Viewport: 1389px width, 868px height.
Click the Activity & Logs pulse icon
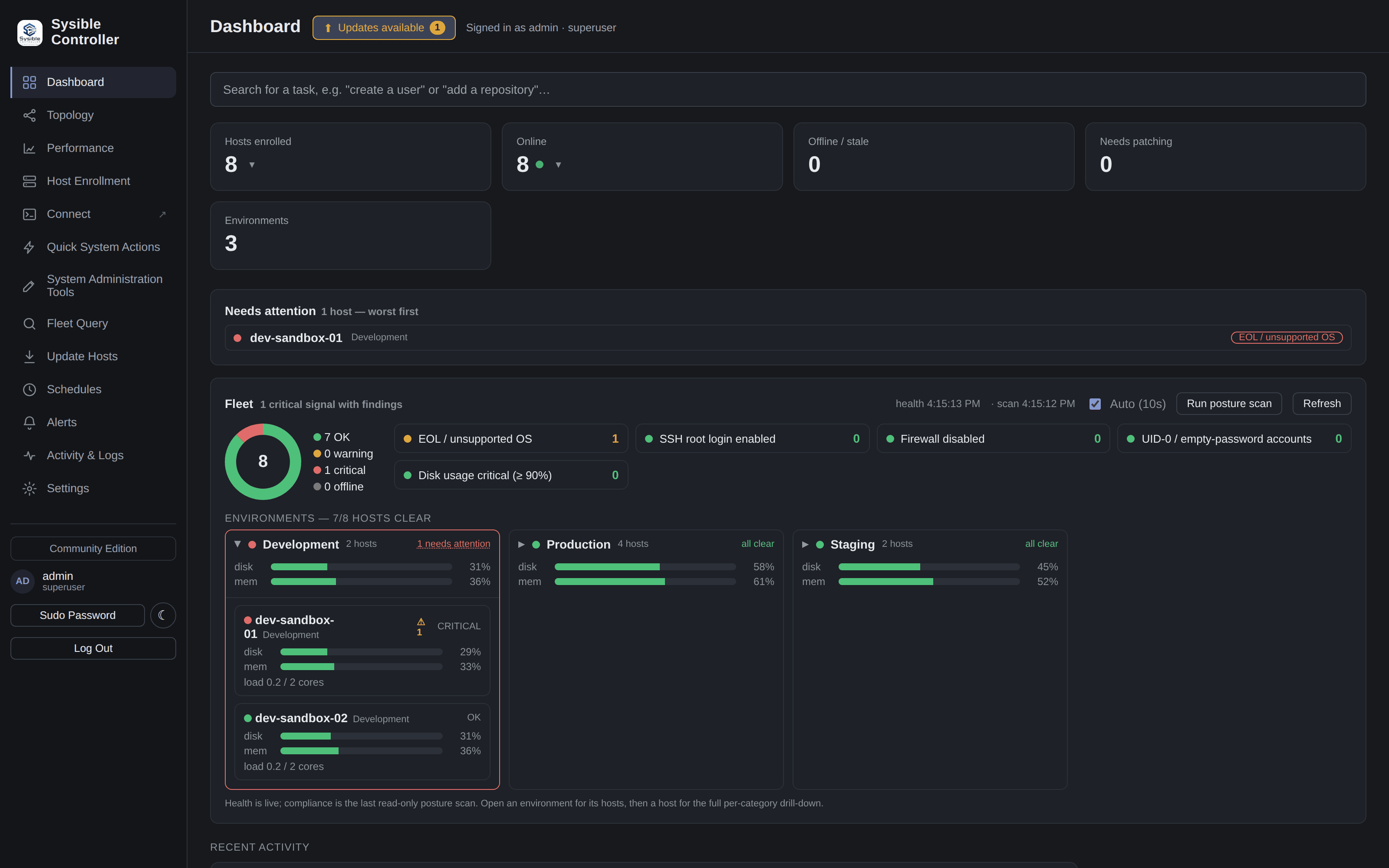pos(29,456)
